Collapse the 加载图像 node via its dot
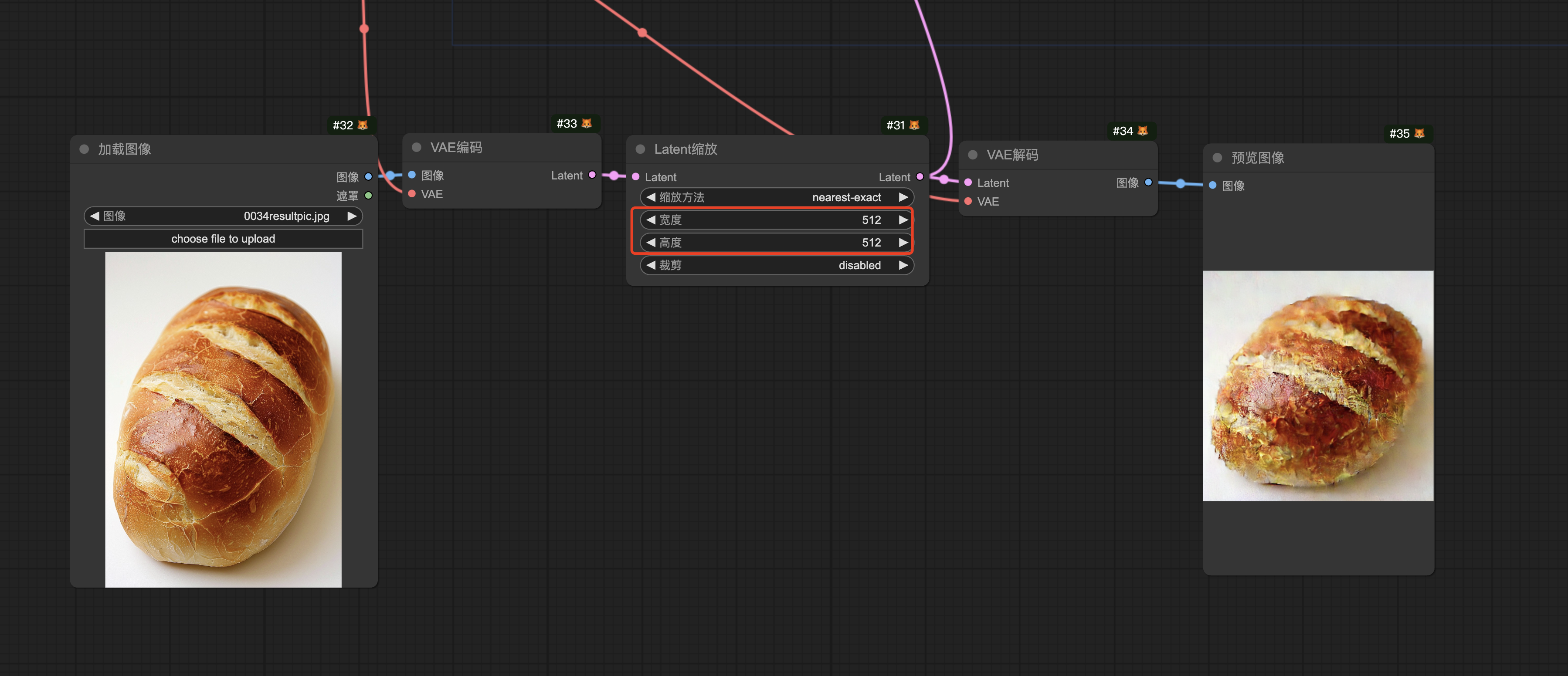The image size is (1568, 676). (x=85, y=149)
